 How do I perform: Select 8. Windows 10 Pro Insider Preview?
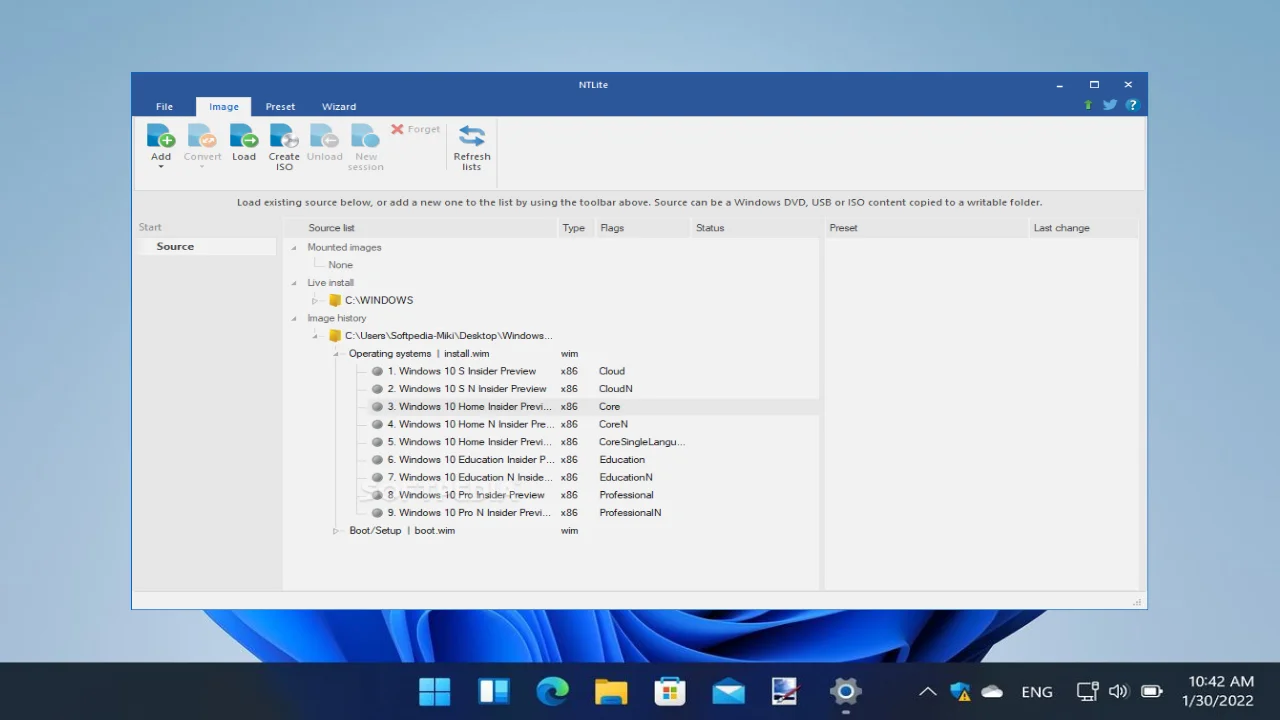466,495
